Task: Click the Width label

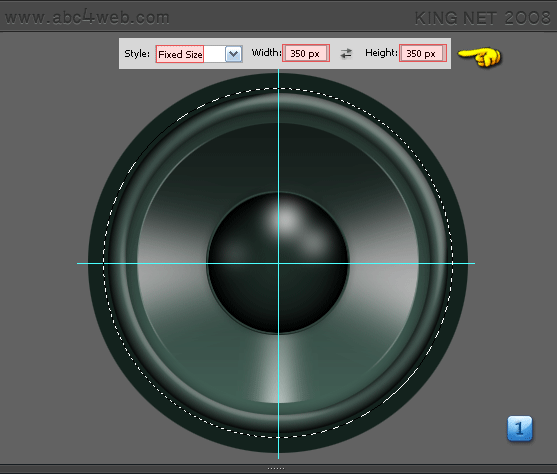Action: [x=266, y=53]
